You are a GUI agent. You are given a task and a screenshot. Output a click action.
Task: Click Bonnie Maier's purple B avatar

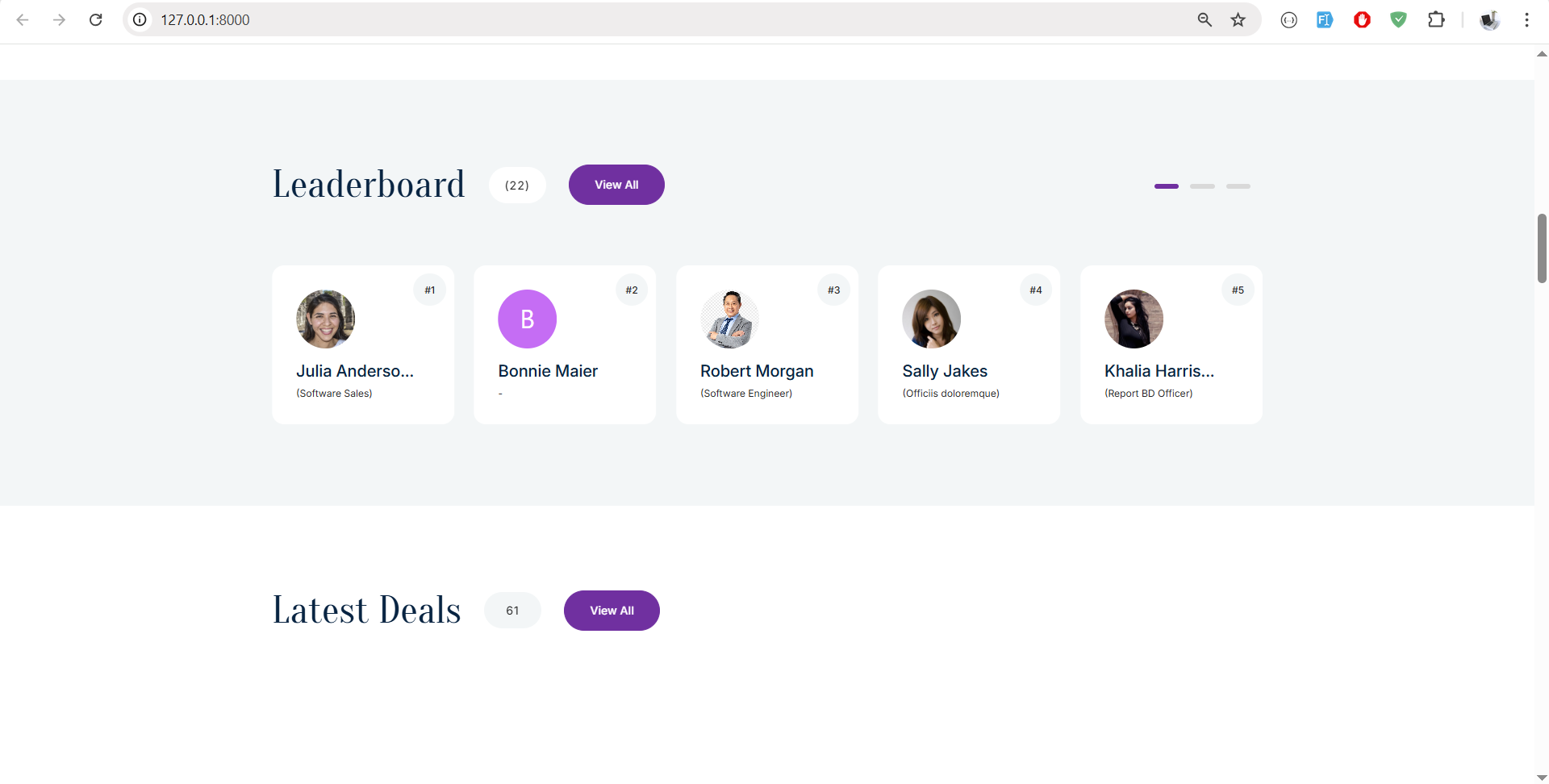528,319
